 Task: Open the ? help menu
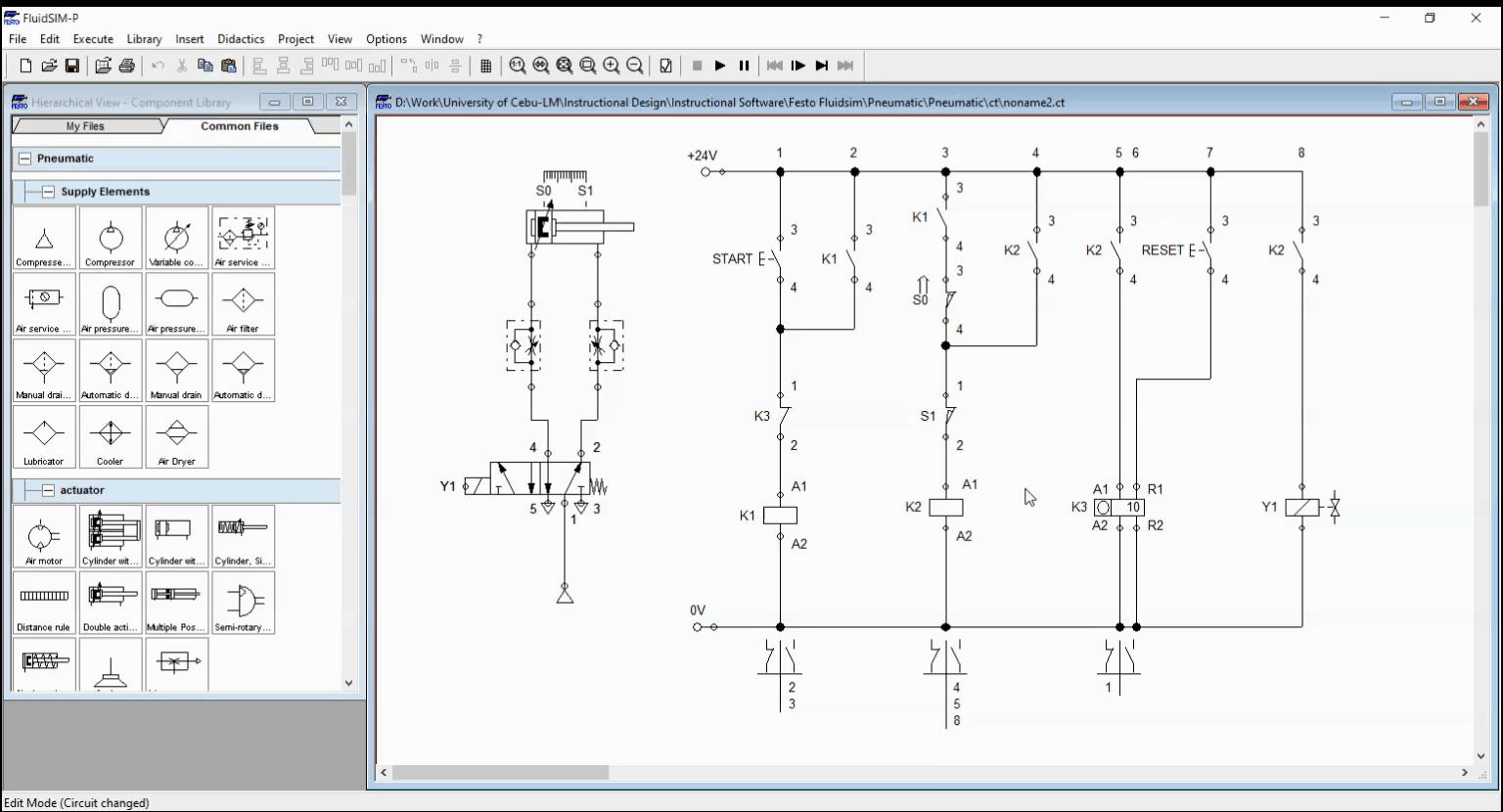pyautogui.click(x=479, y=39)
